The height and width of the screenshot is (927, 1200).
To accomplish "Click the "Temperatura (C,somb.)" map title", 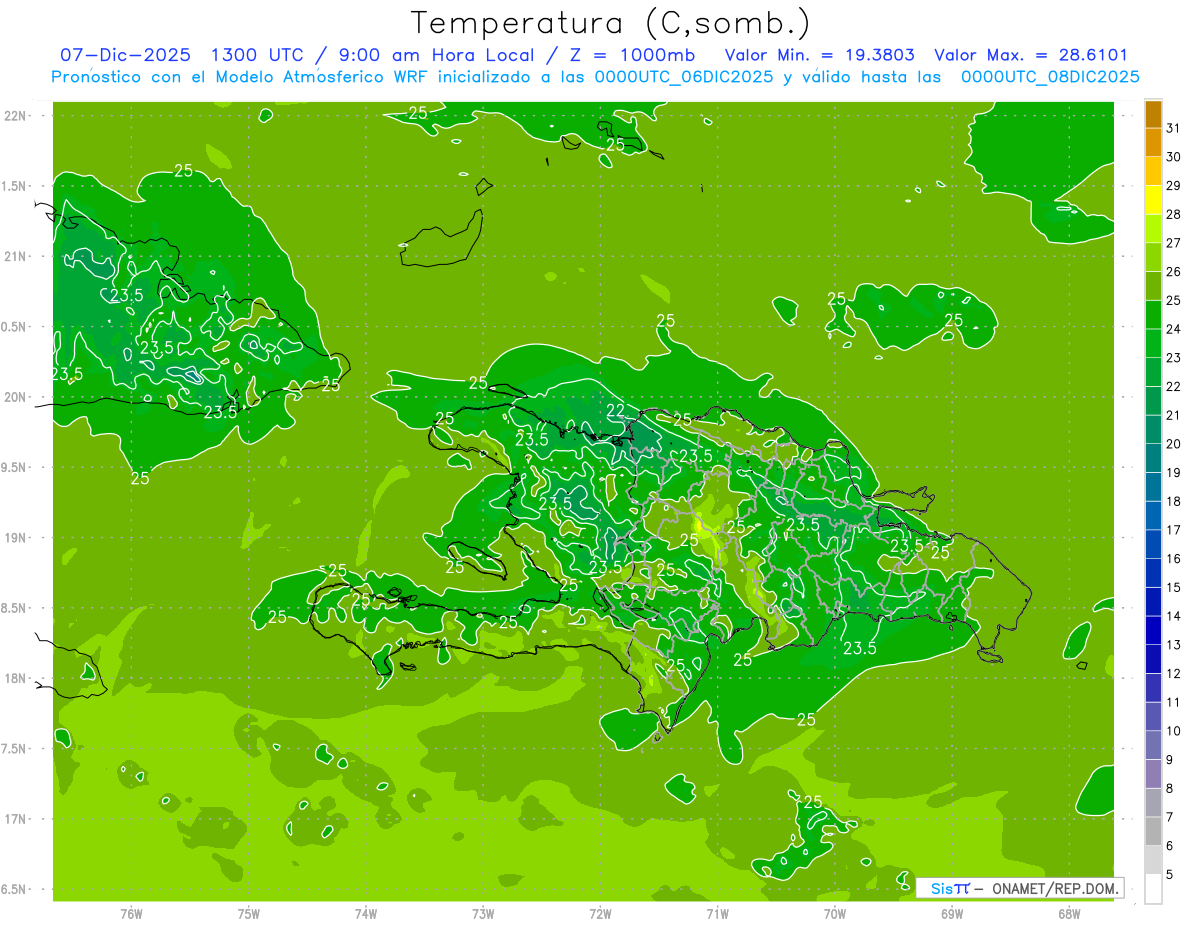I will pyautogui.click(x=611, y=23).
